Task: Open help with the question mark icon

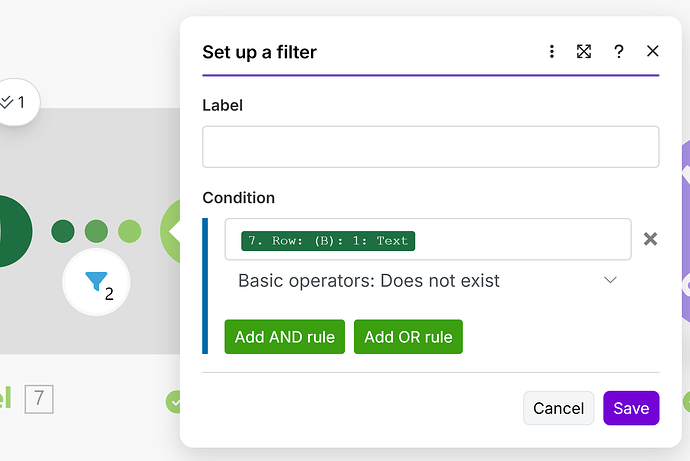Action: click(x=619, y=52)
